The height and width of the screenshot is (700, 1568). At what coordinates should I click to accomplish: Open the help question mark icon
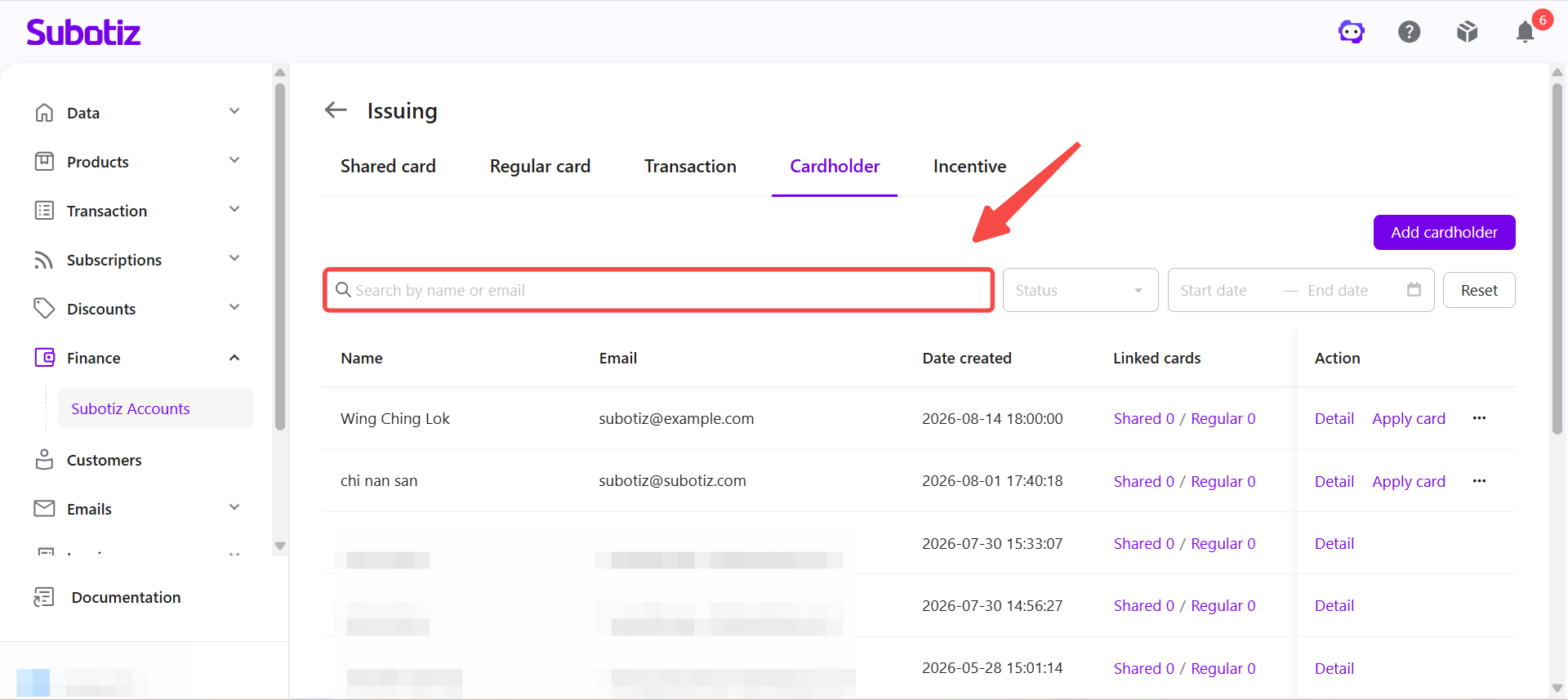click(1410, 32)
